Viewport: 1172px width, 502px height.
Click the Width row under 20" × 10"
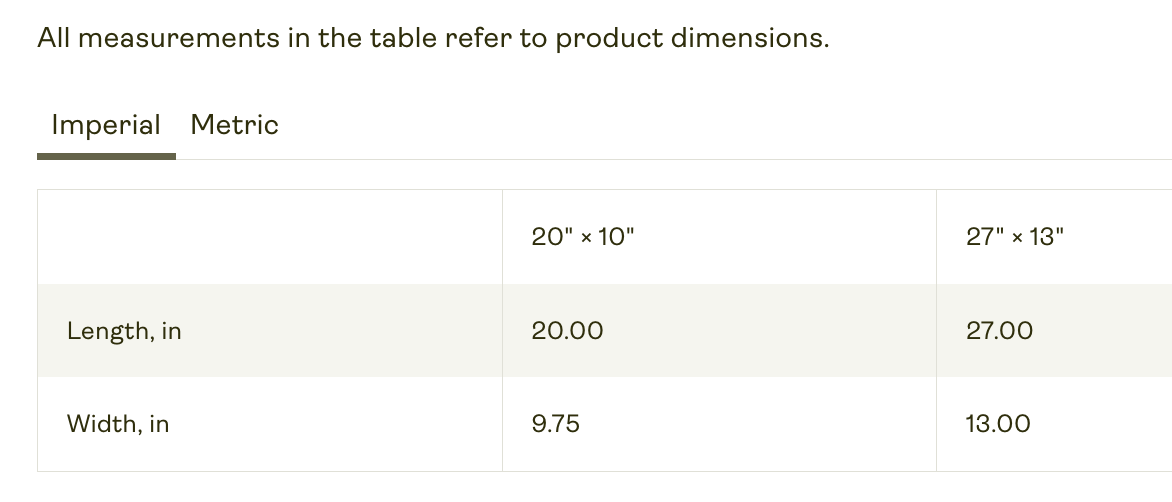(x=719, y=424)
